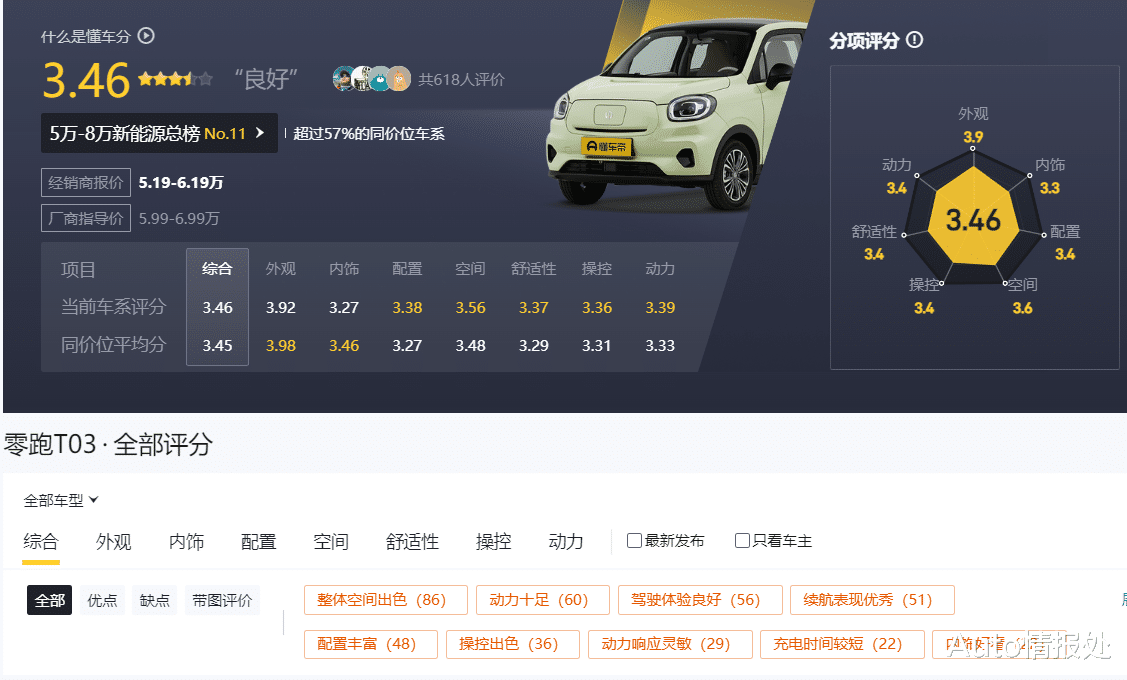1127x680 pixels.
Task: Switch to the 动力 review tab
Action: click(566, 541)
